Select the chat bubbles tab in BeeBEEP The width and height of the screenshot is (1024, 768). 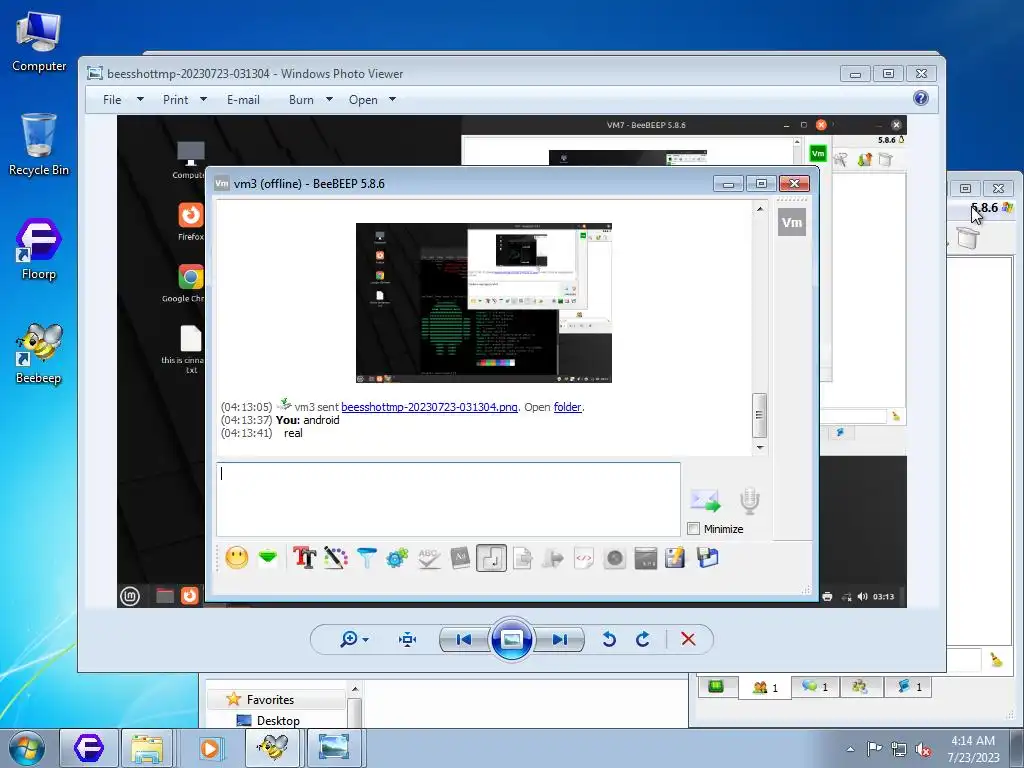tap(815, 686)
